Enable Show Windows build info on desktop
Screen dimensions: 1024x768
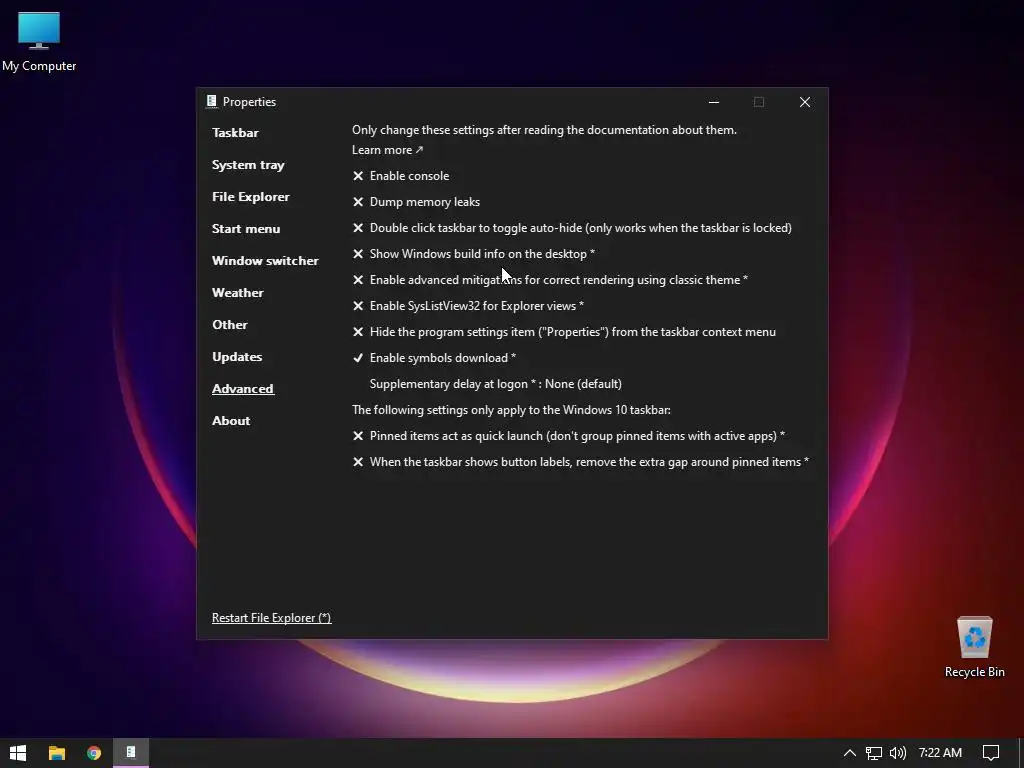click(473, 253)
